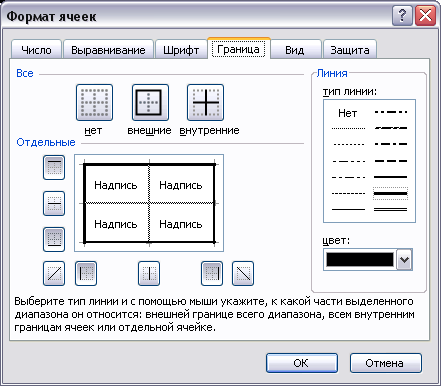Viewport: 441px width, 386px height.
Task: Toggle the inner vertical border button
Action: click(149, 274)
